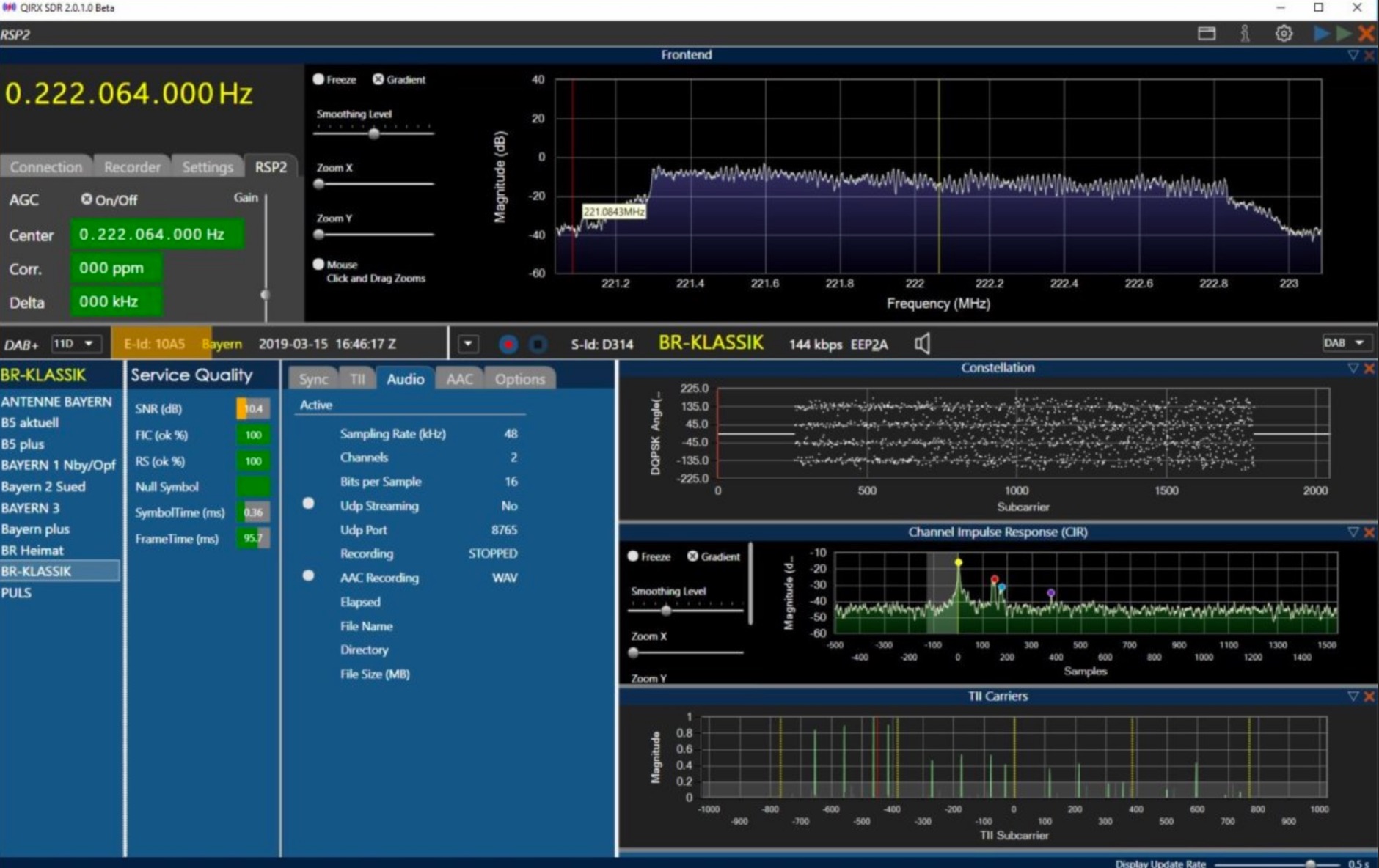Adjust CIR Smoothing Level slider
1379x868 pixels.
(x=666, y=610)
